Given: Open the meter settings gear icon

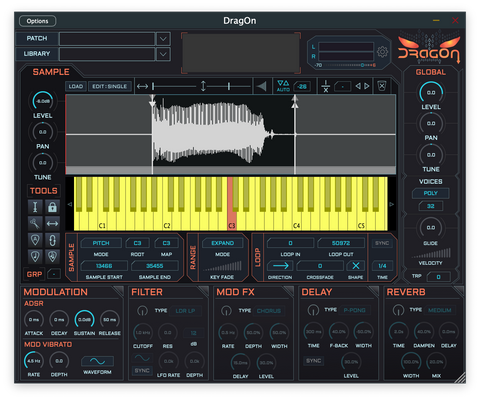Looking at the screenshot, I should [382, 52].
